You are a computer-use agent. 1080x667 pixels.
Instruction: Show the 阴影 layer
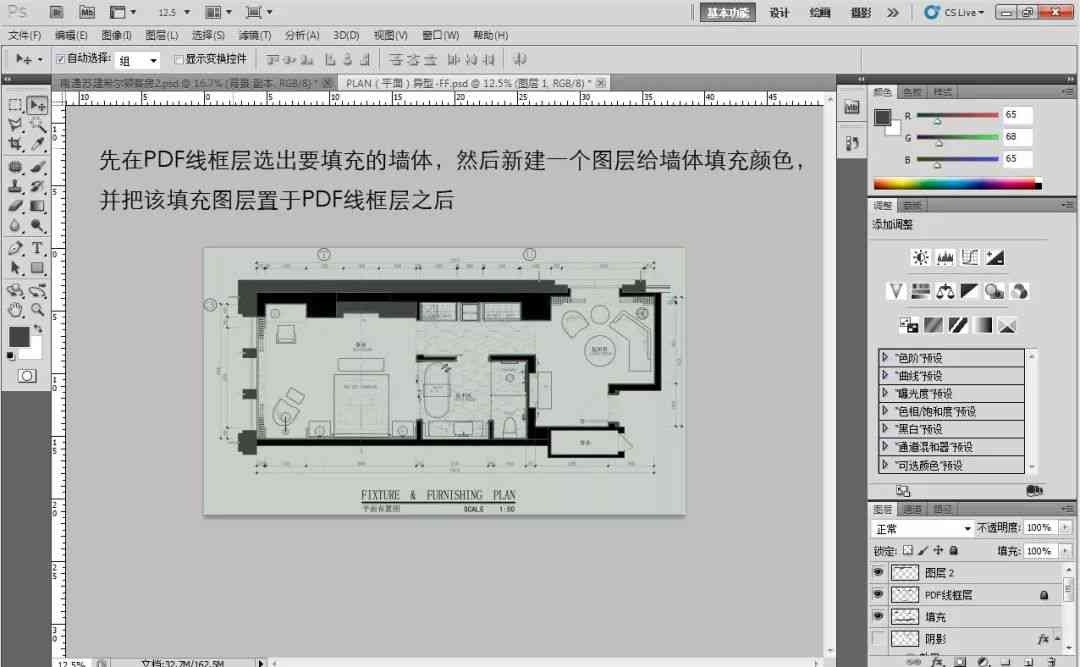(878, 639)
